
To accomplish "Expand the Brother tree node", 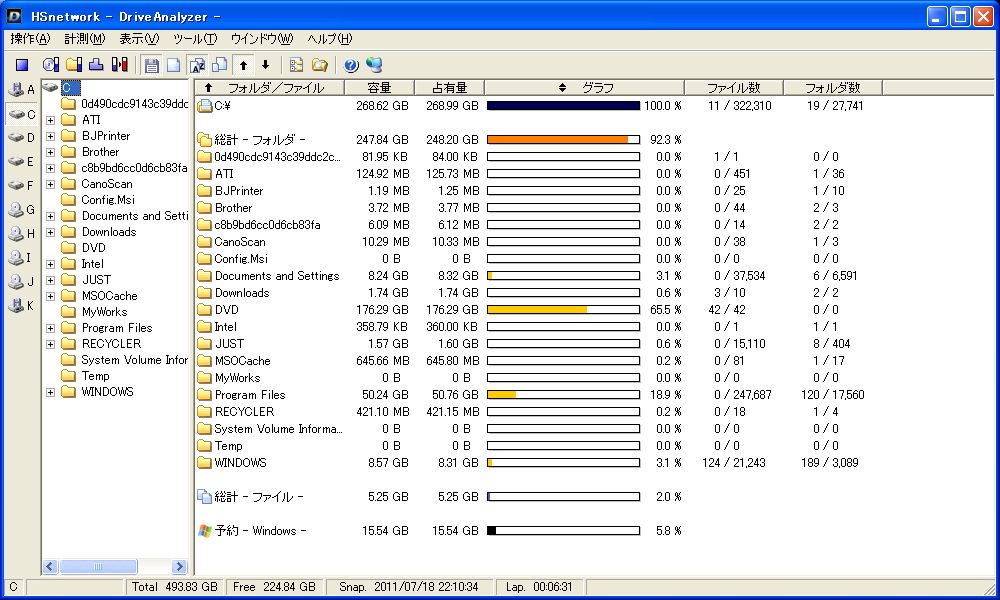I will (50, 152).
